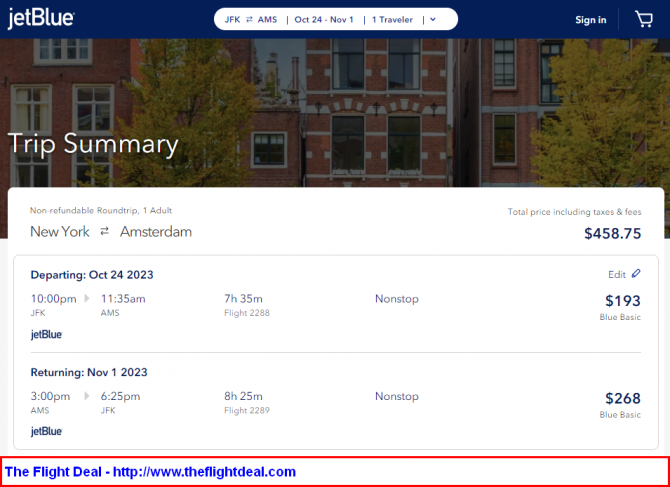Select the Oct 24 - Nov 1 dates in search bar
This screenshot has width=670, height=487.
tap(324, 20)
